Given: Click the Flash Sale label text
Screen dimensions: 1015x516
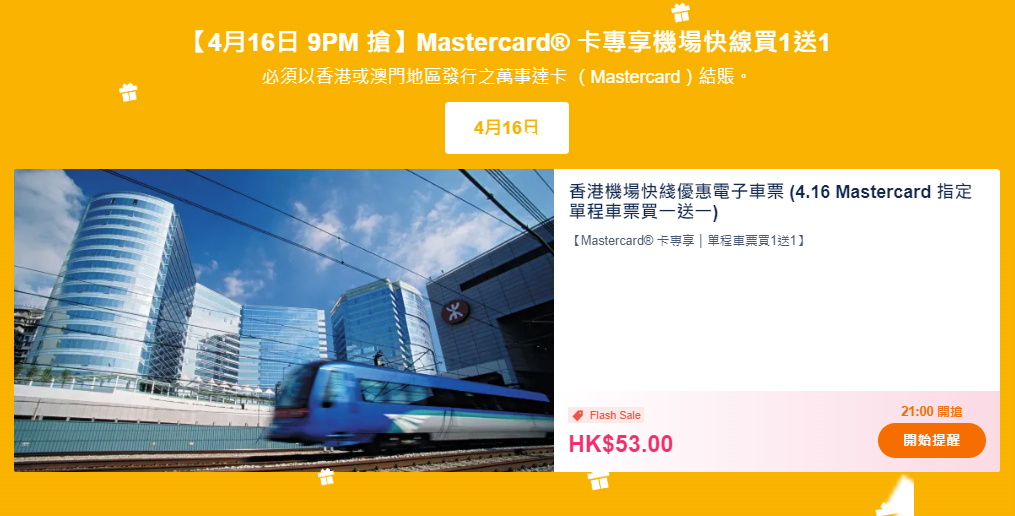Looking at the screenshot, I should coord(615,416).
